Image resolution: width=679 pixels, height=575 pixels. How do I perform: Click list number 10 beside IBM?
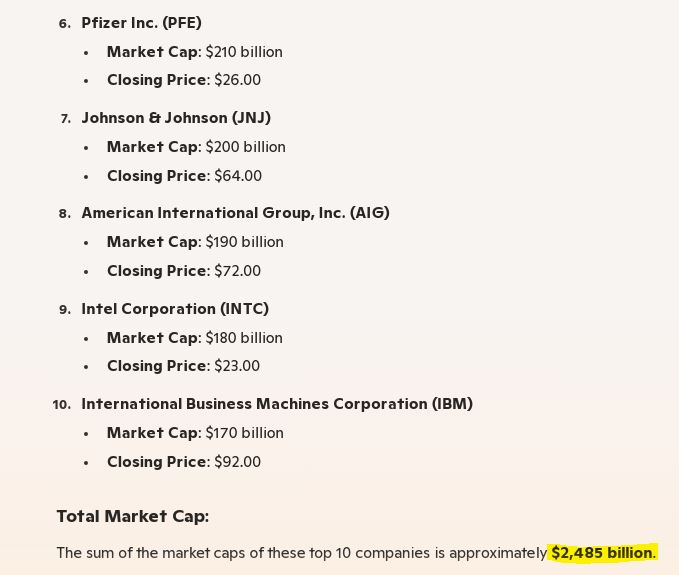[x=61, y=405]
